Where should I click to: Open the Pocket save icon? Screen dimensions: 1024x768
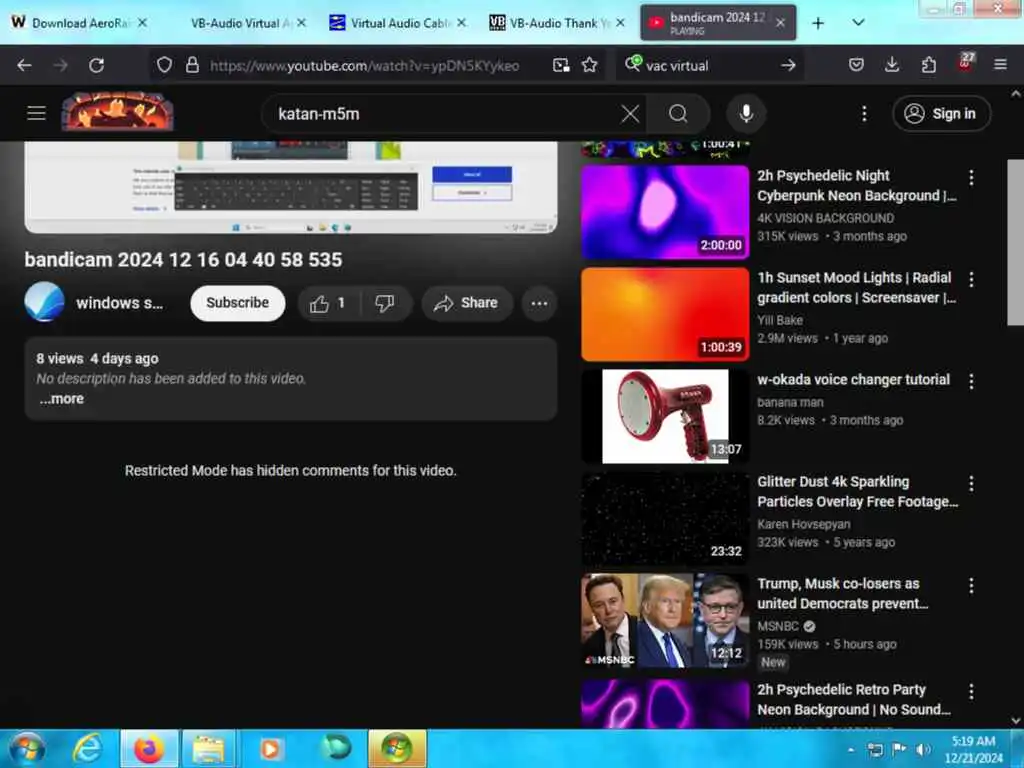[x=856, y=65]
